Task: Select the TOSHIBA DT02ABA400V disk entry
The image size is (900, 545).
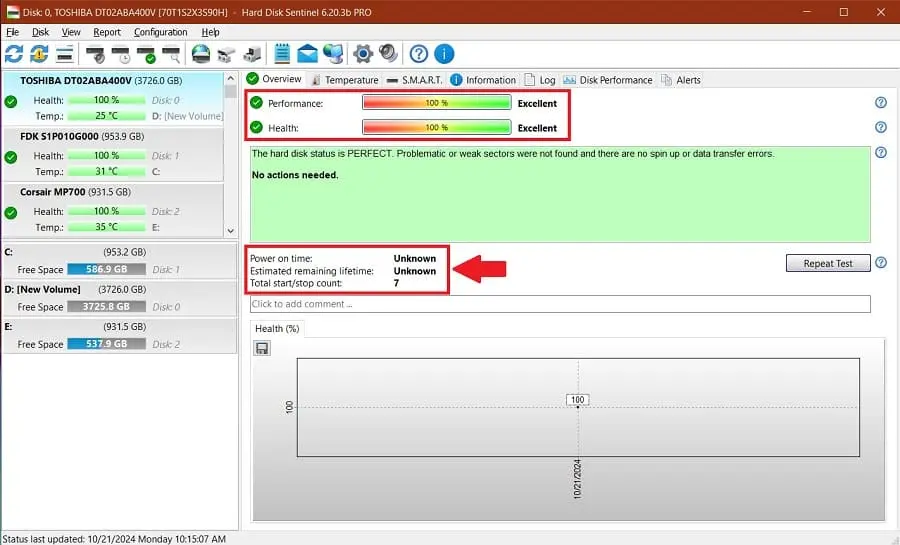Action: tap(113, 98)
